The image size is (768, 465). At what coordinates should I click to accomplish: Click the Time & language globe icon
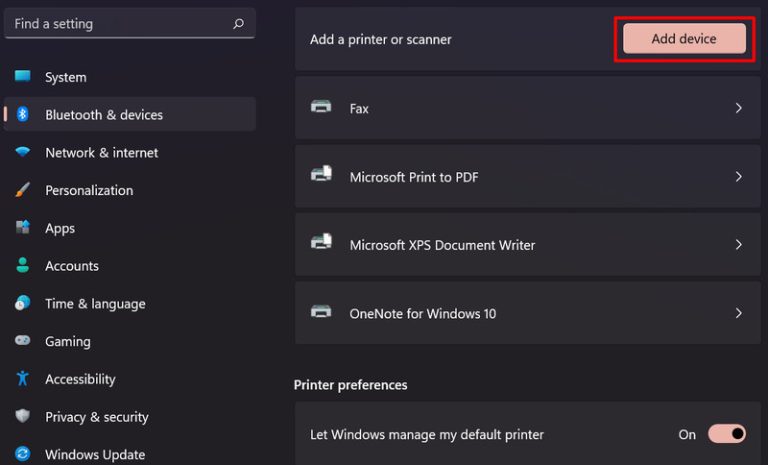click(x=22, y=304)
